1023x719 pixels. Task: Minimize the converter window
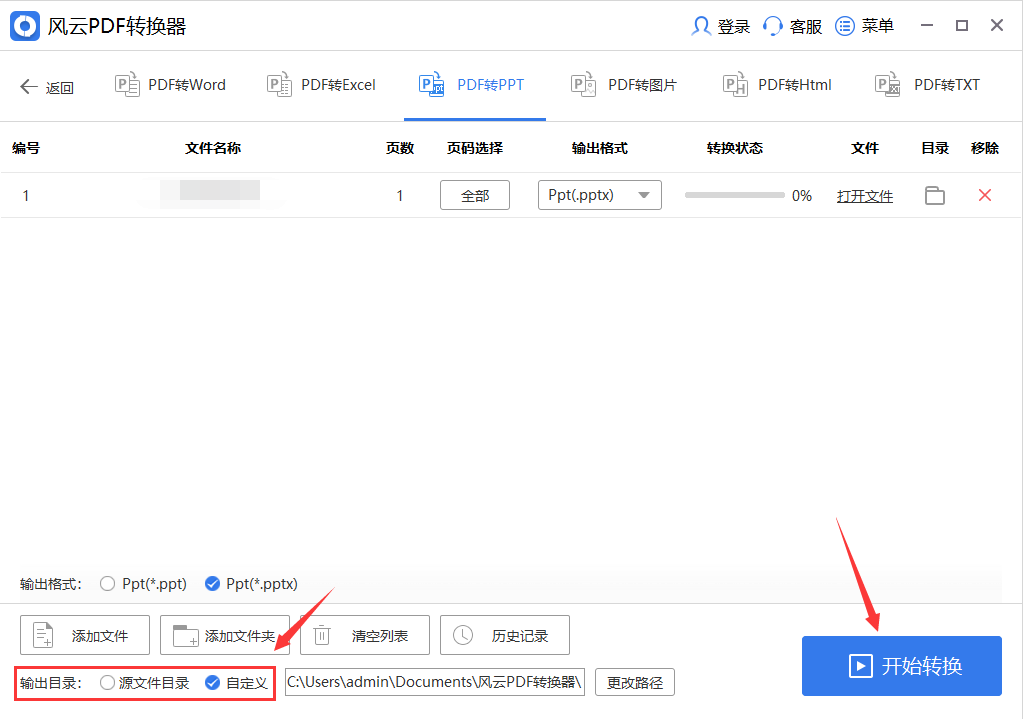coord(926,25)
